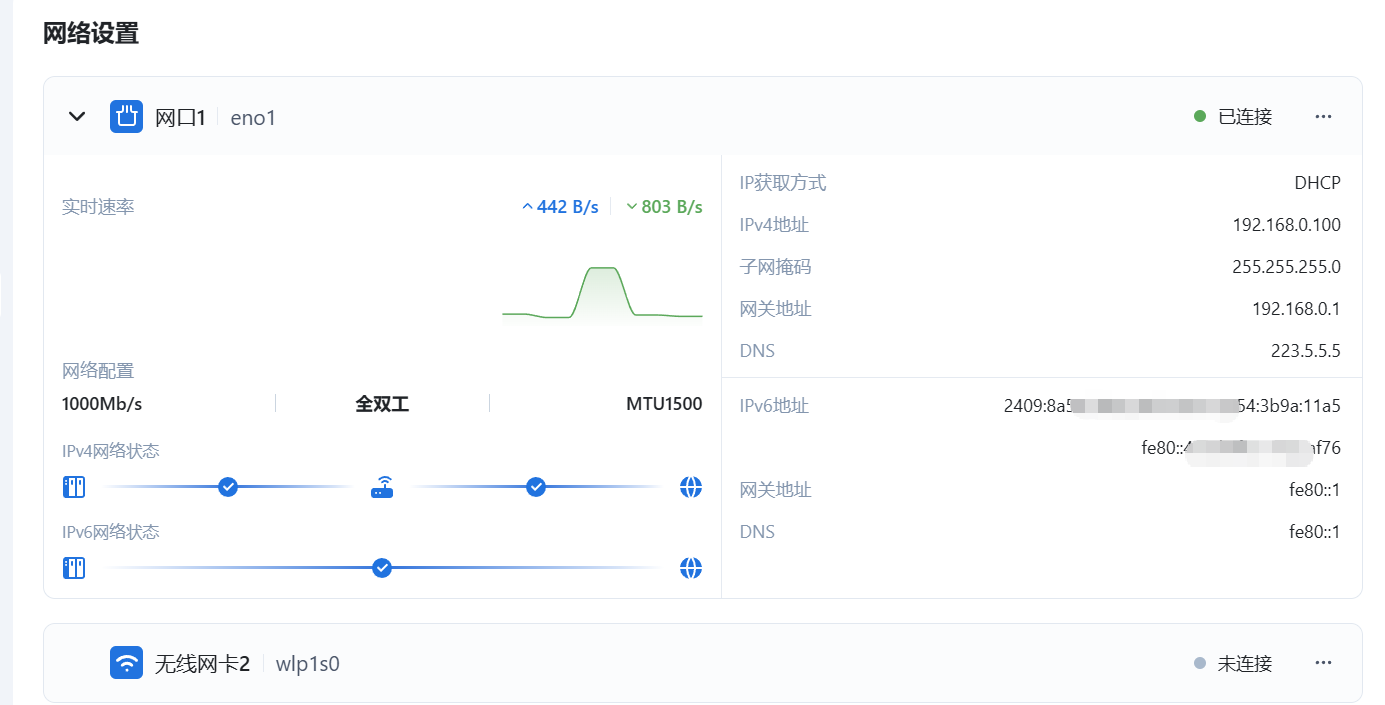Click the 网口1 ethernet port icon
1385x705 pixels.
coord(126,117)
